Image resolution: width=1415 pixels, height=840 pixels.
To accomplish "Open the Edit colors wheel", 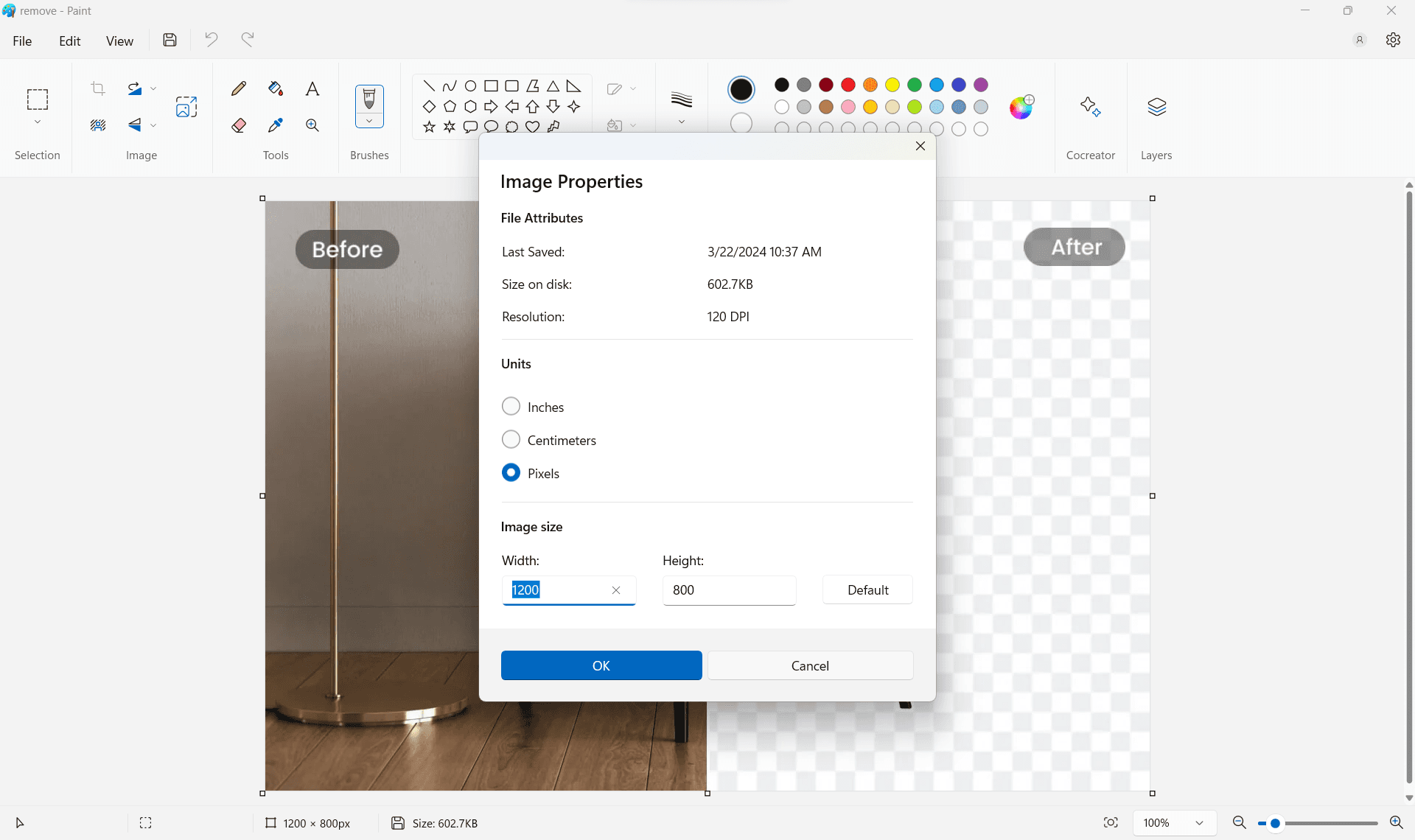I will (1021, 107).
